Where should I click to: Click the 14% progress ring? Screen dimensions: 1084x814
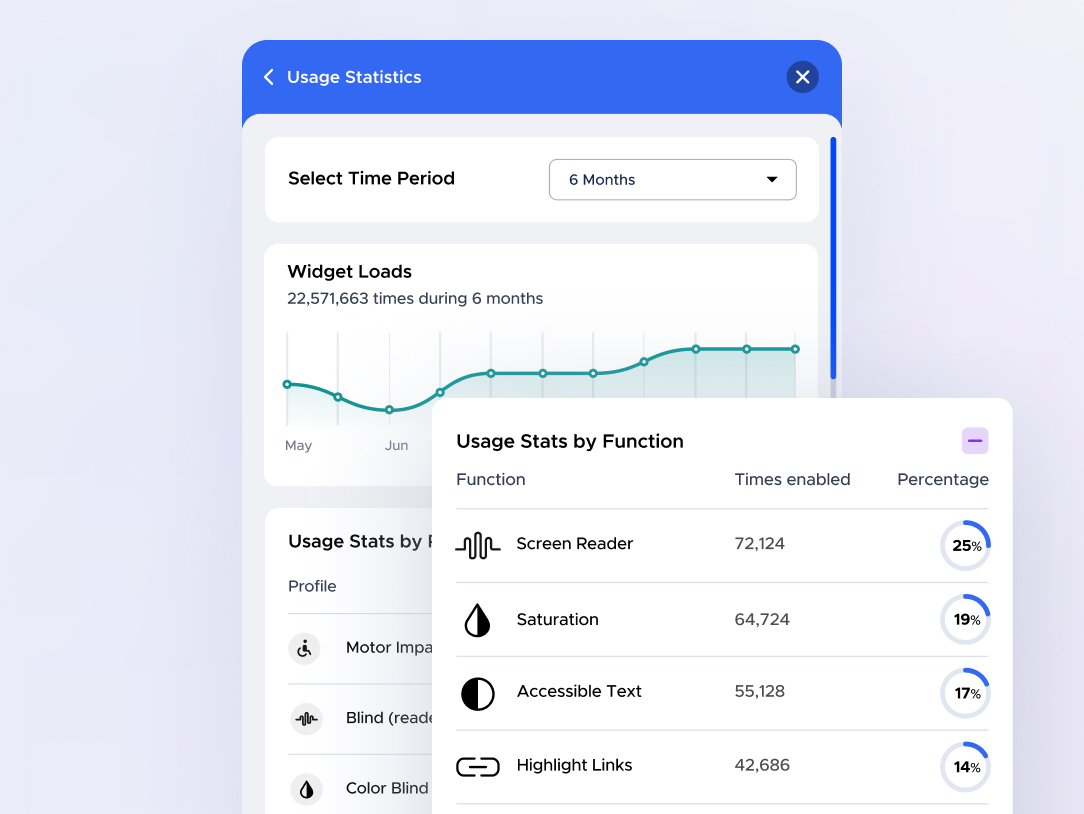(965, 767)
